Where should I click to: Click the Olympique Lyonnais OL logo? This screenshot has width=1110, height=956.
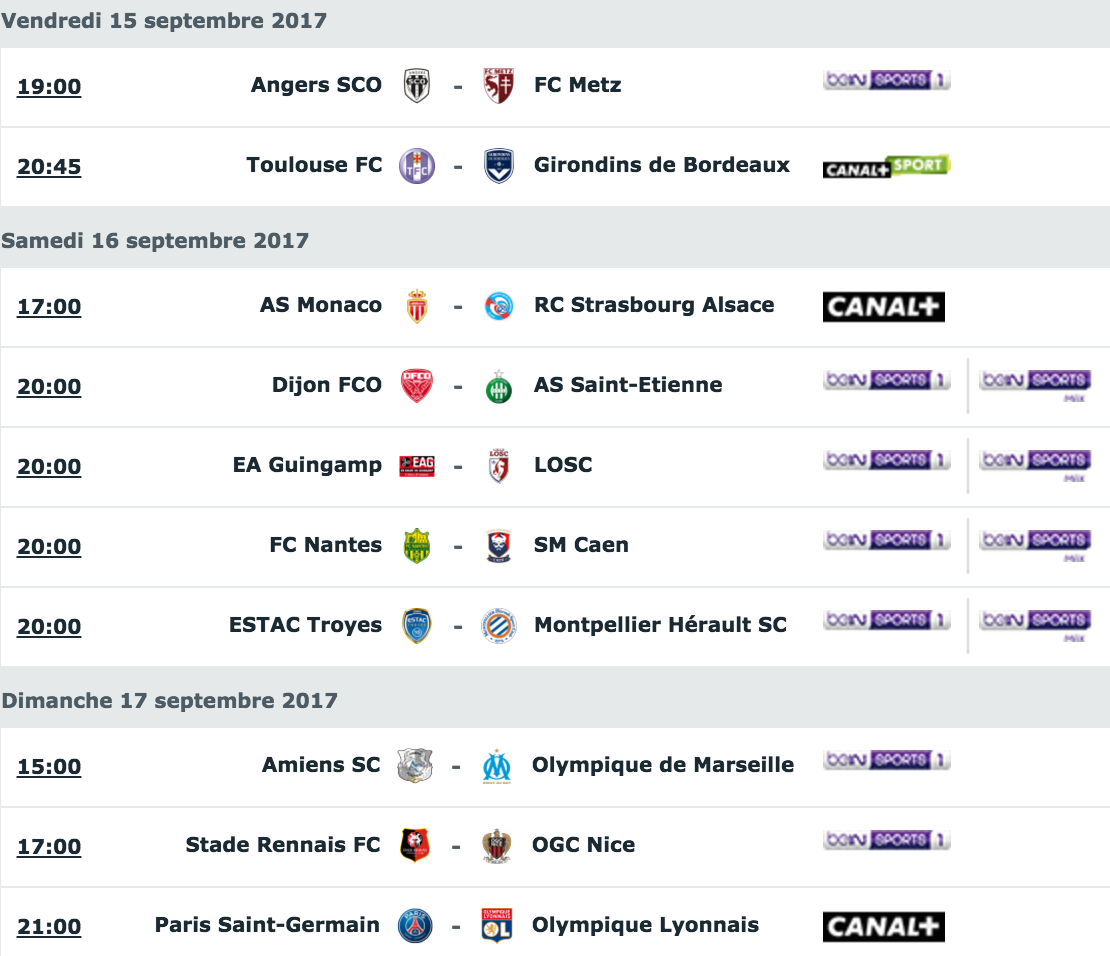(496, 926)
